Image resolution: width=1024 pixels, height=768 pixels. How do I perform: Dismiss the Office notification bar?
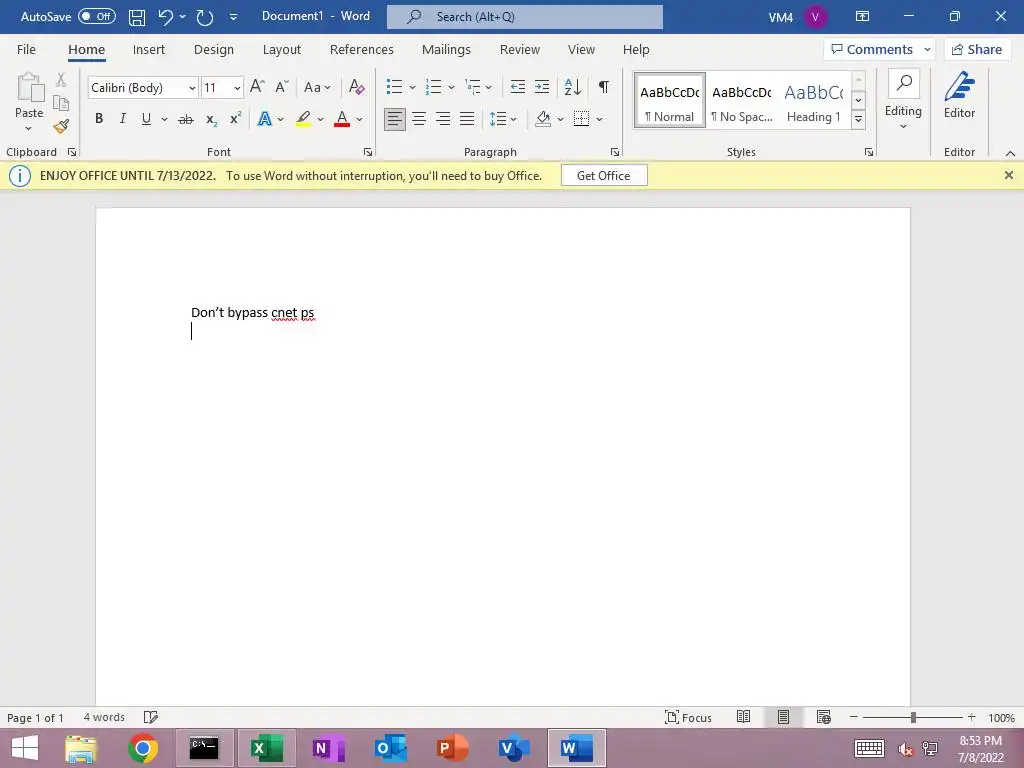point(1008,175)
